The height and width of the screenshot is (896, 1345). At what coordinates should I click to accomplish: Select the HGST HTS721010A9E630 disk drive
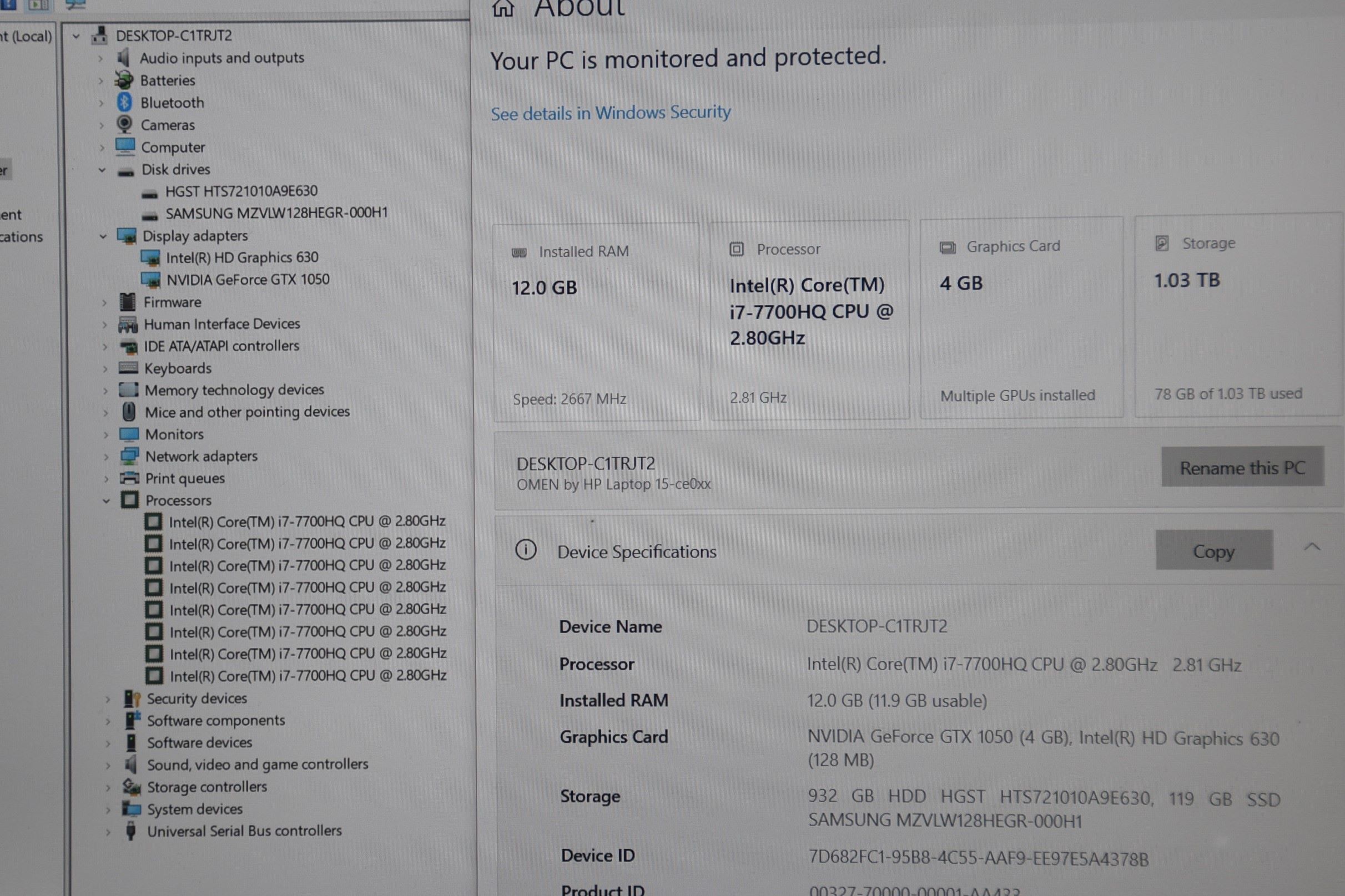(241, 191)
